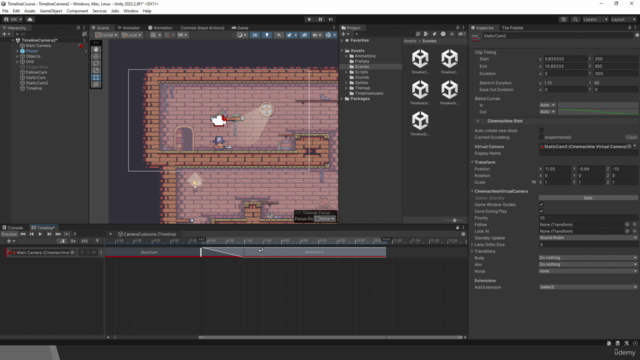
Task: Play the Timeline preview
Action: [x=40, y=234]
